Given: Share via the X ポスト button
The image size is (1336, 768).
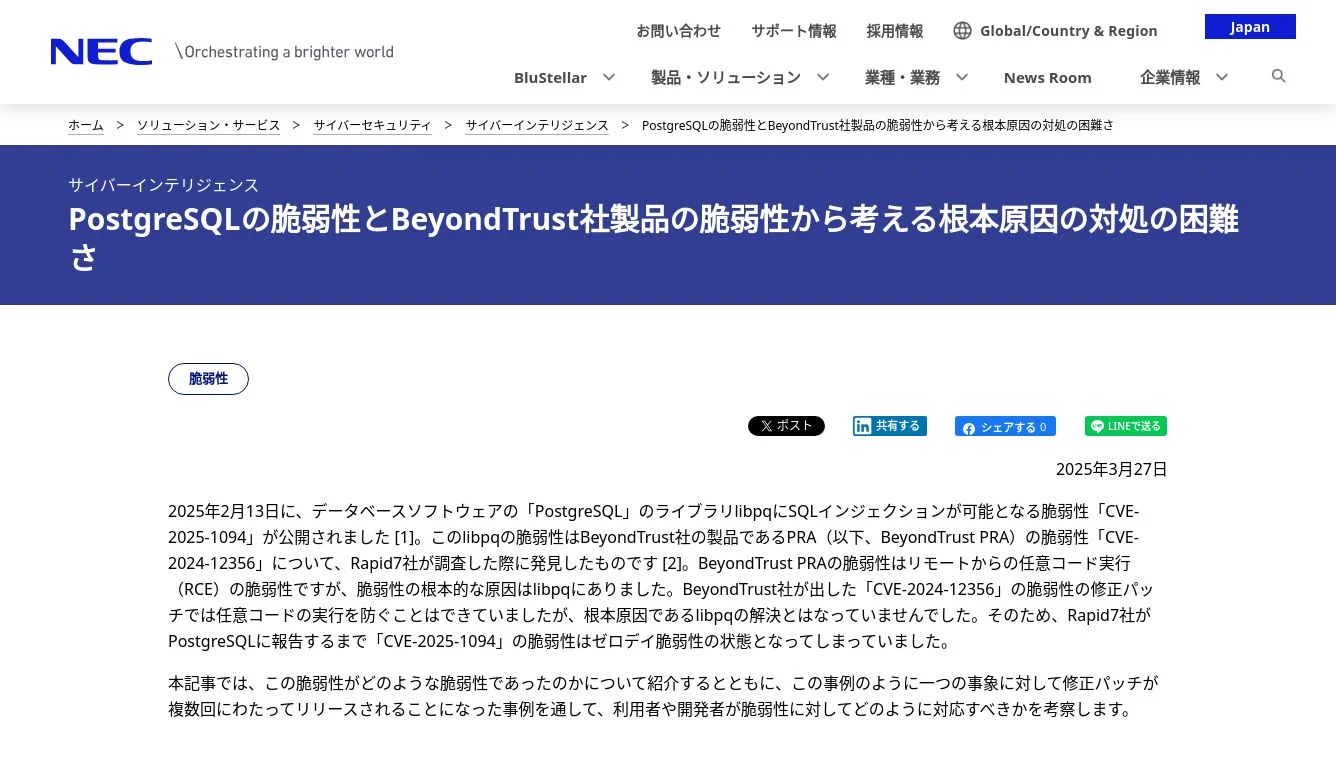Looking at the screenshot, I should [786, 426].
